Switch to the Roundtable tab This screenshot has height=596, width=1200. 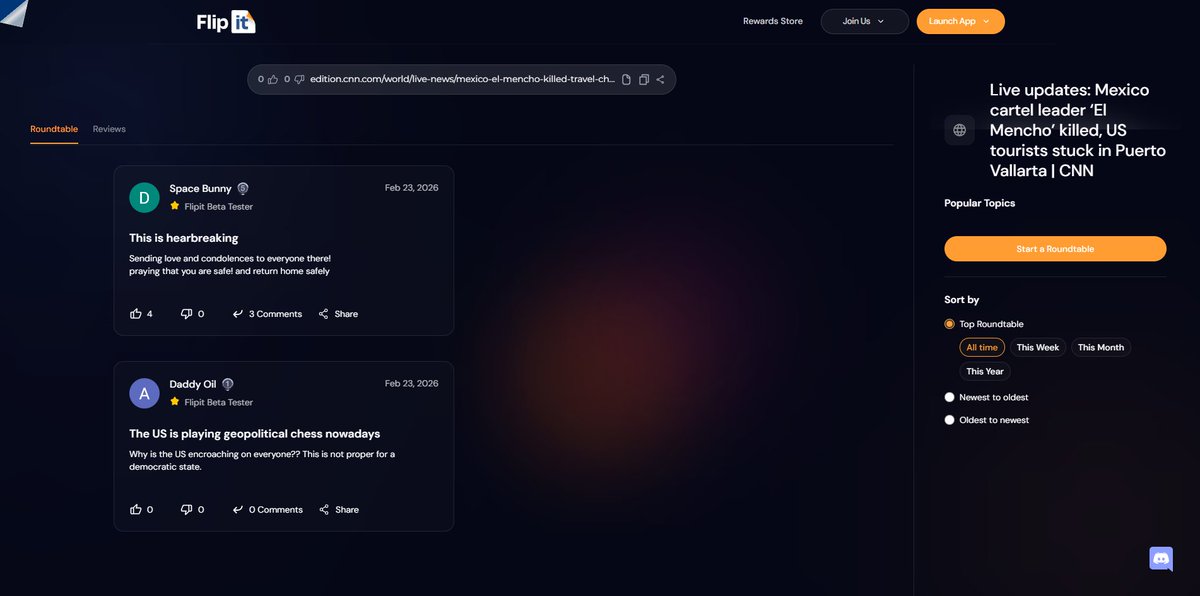tap(54, 129)
